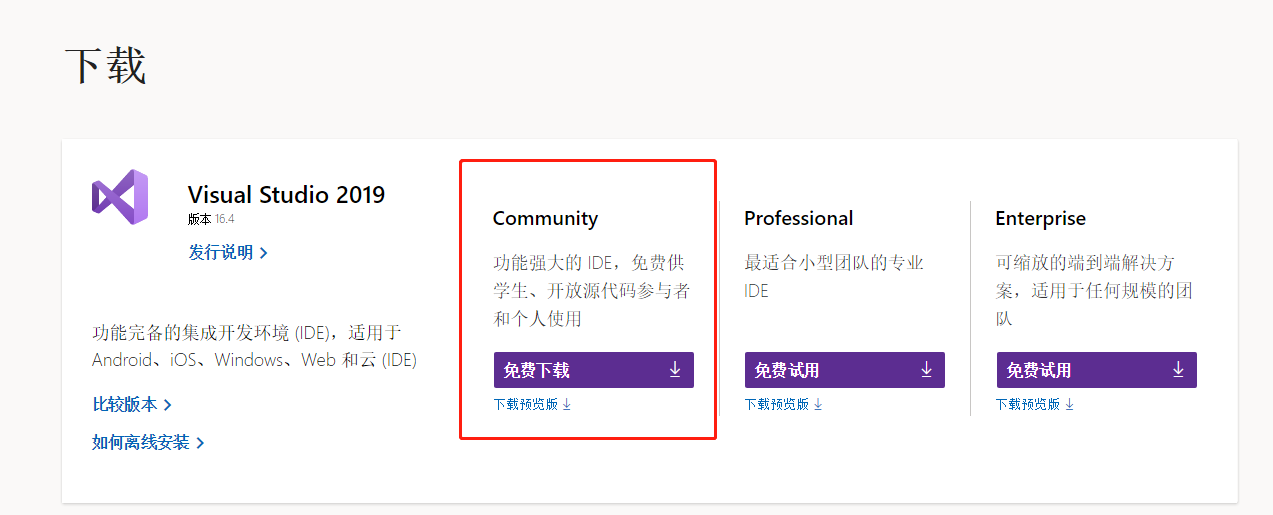
Task: Open the Enterprise 下载预览版 link
Action: (x=1028, y=405)
